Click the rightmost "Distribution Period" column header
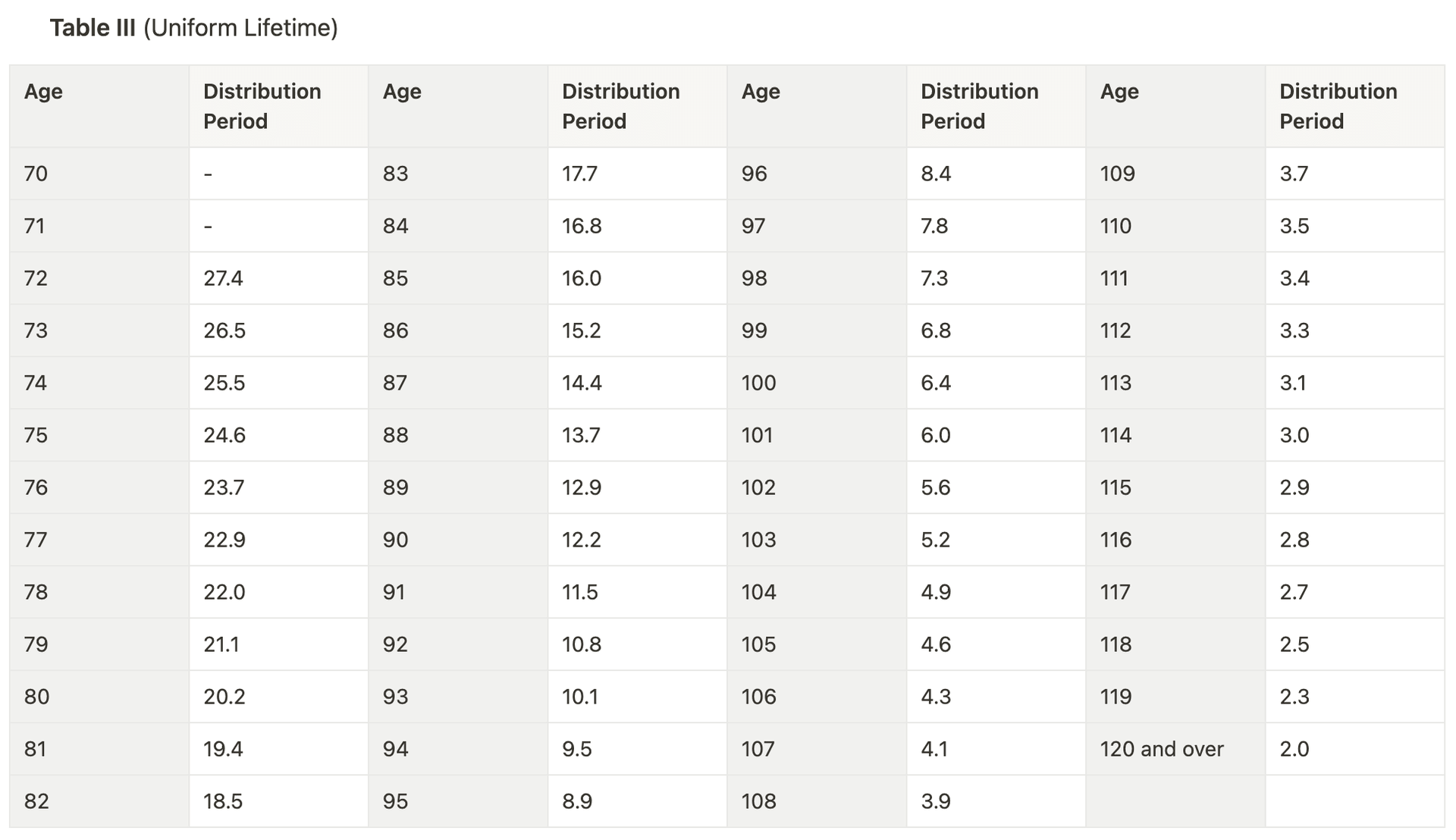This screenshot has height=840, width=1456. pos(1338,106)
